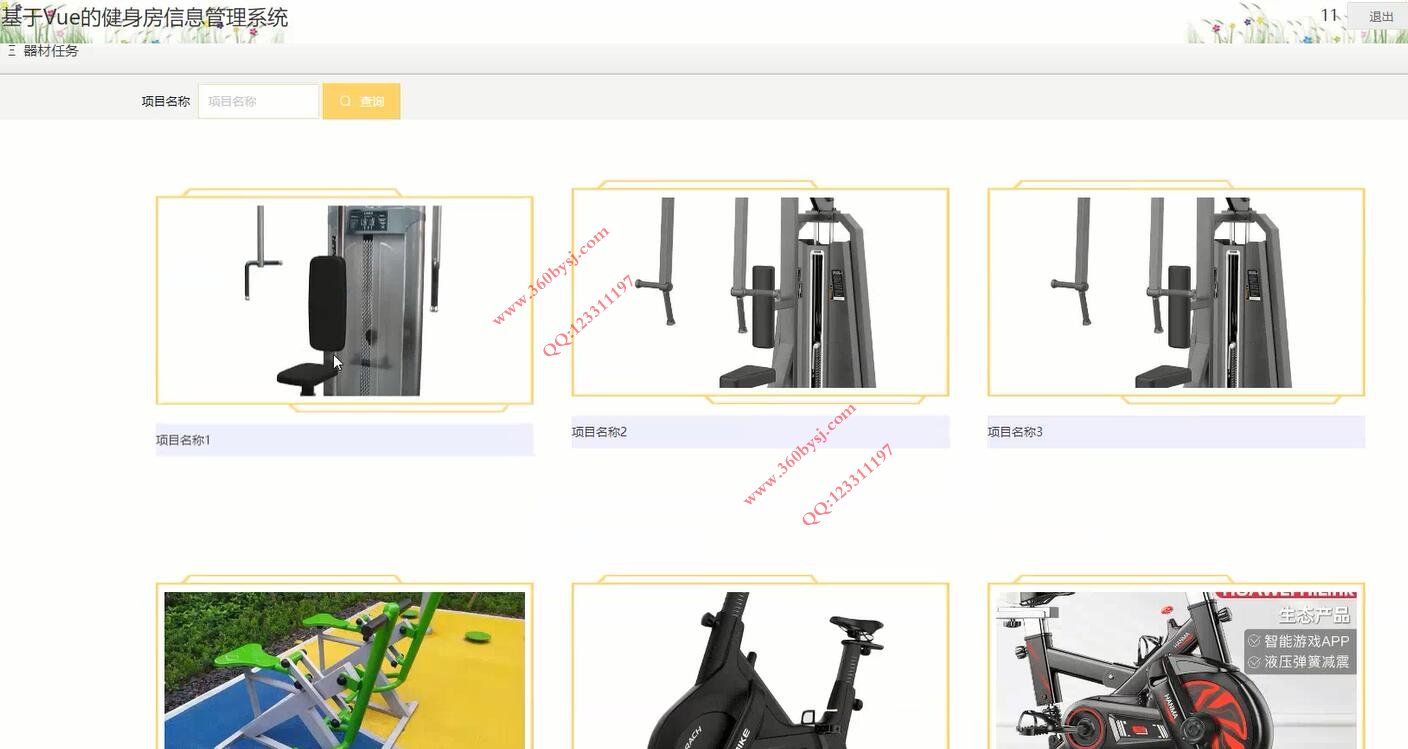Open the black spin bike image

(760, 670)
